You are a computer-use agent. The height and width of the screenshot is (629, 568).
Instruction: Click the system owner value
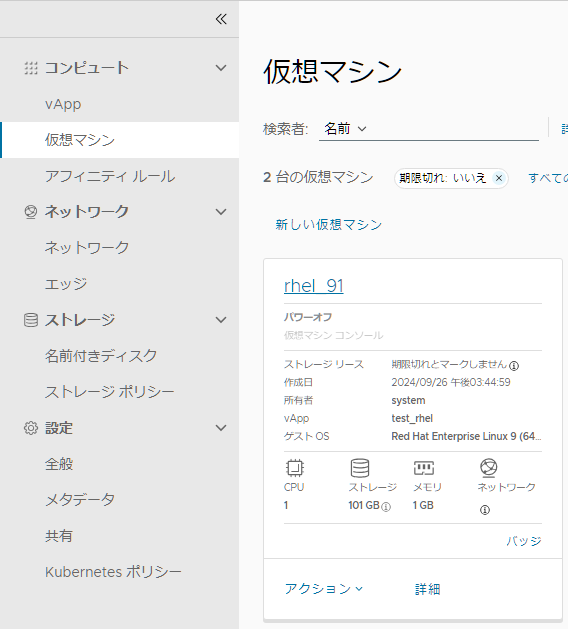408,400
